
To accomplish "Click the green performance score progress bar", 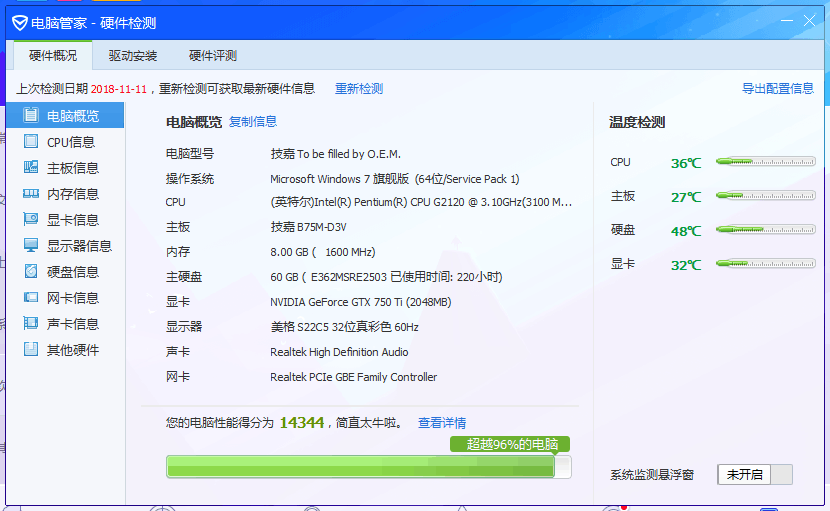I will point(368,467).
